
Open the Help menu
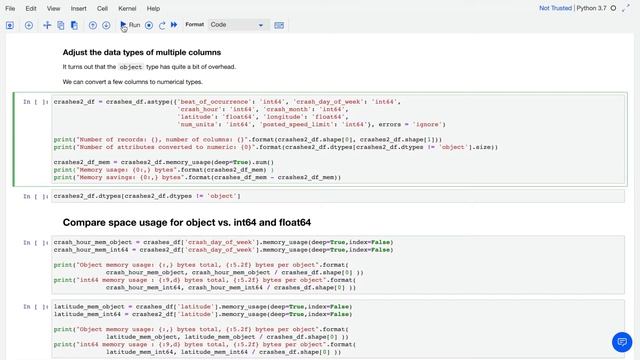153,9
